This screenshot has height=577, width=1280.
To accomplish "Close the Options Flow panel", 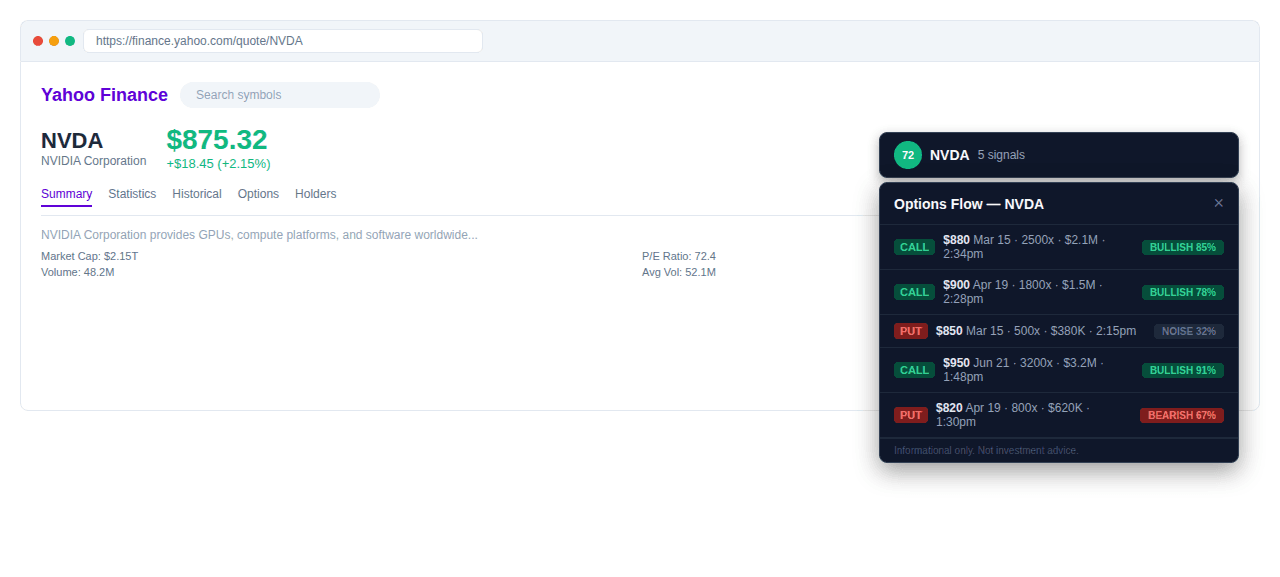I will coord(1218,203).
